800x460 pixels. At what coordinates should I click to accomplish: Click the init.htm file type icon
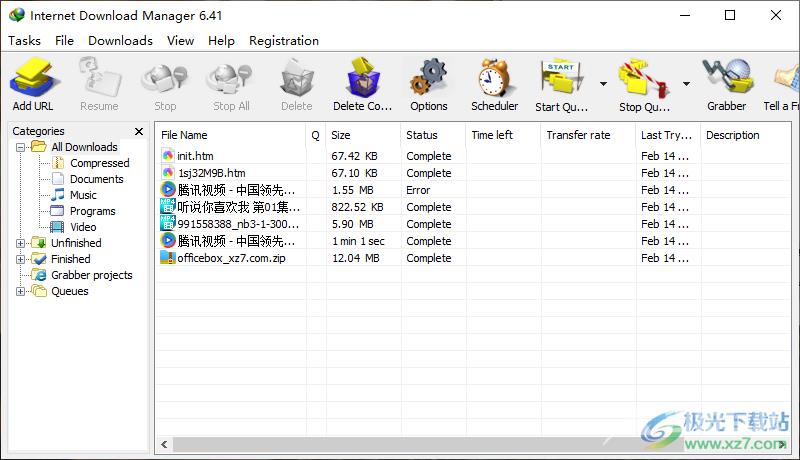tap(168, 156)
